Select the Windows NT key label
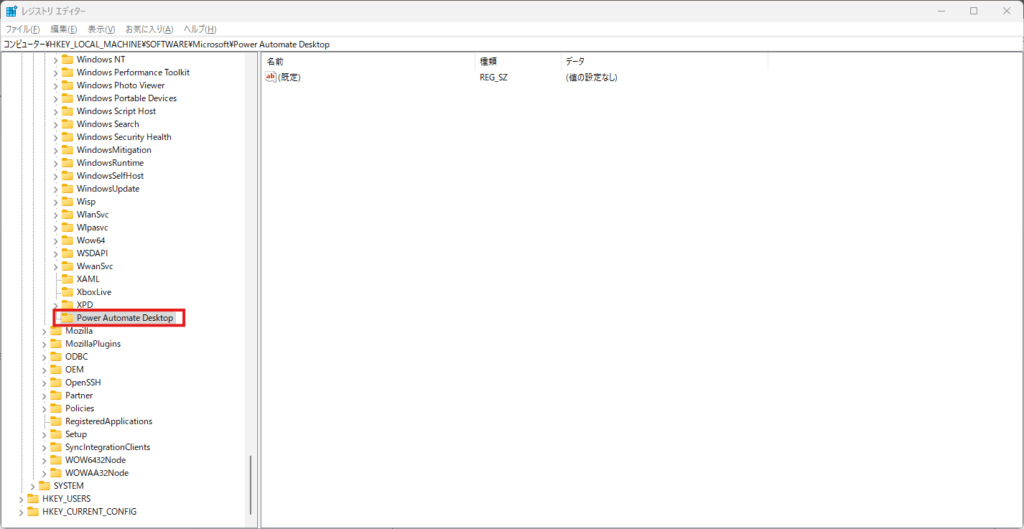The image size is (1024, 529). click(101, 59)
